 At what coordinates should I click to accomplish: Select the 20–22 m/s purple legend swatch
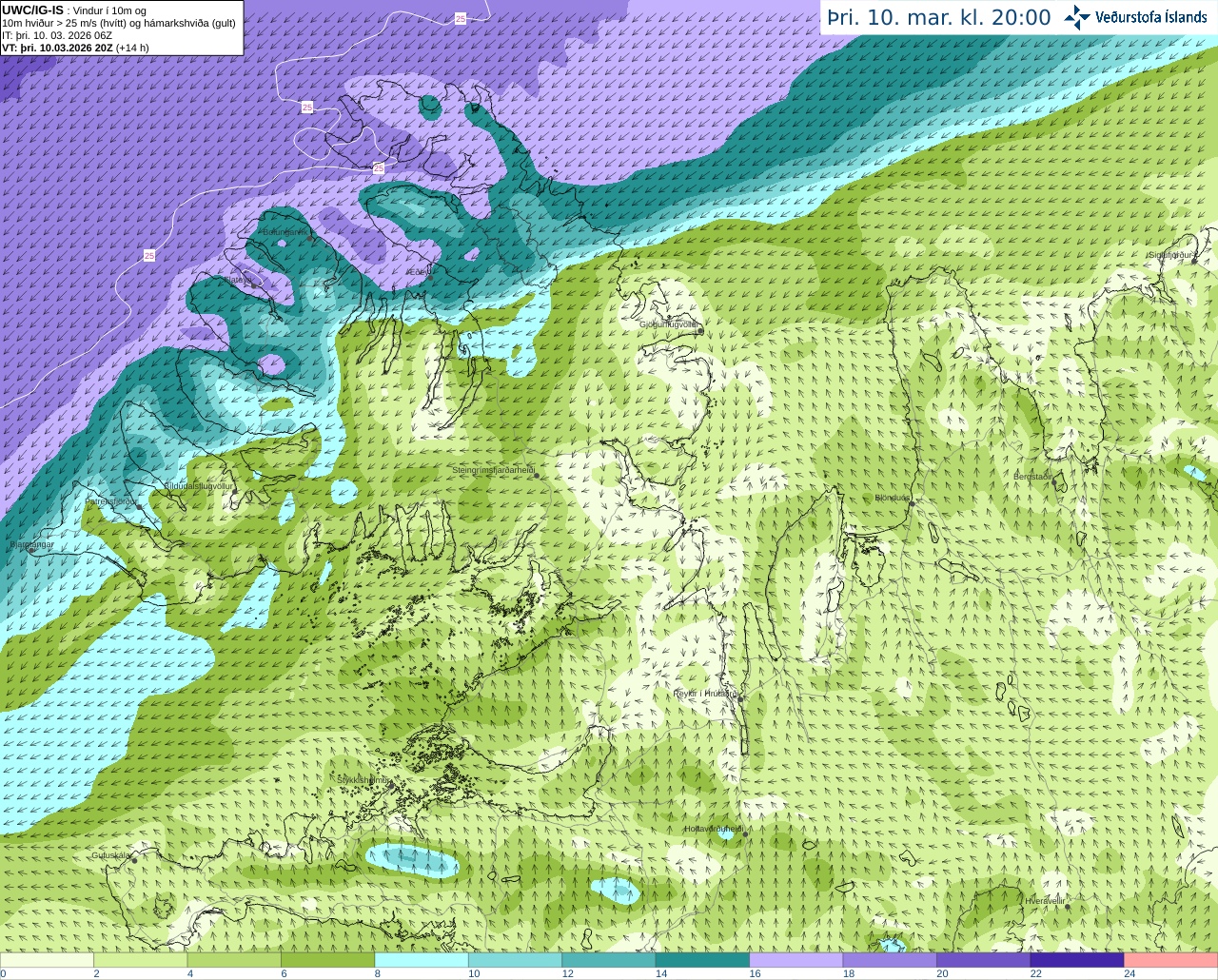tap(984, 960)
